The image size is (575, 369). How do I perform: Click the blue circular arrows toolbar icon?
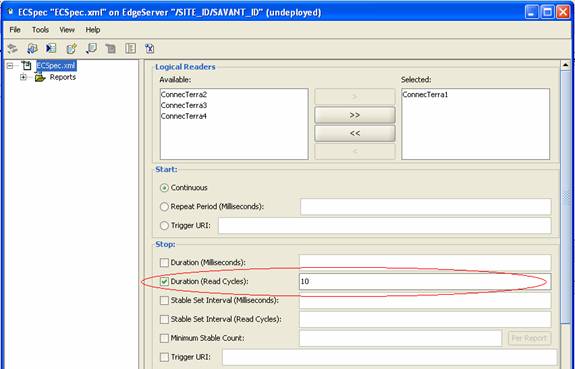pos(32,48)
